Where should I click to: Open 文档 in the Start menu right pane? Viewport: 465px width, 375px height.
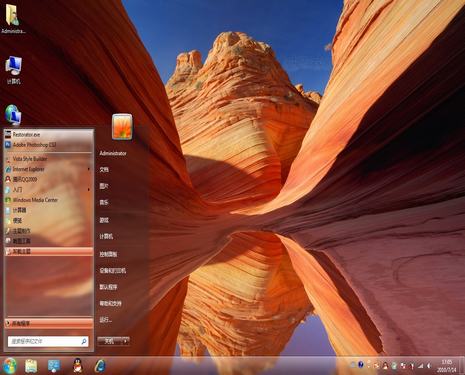(104, 170)
